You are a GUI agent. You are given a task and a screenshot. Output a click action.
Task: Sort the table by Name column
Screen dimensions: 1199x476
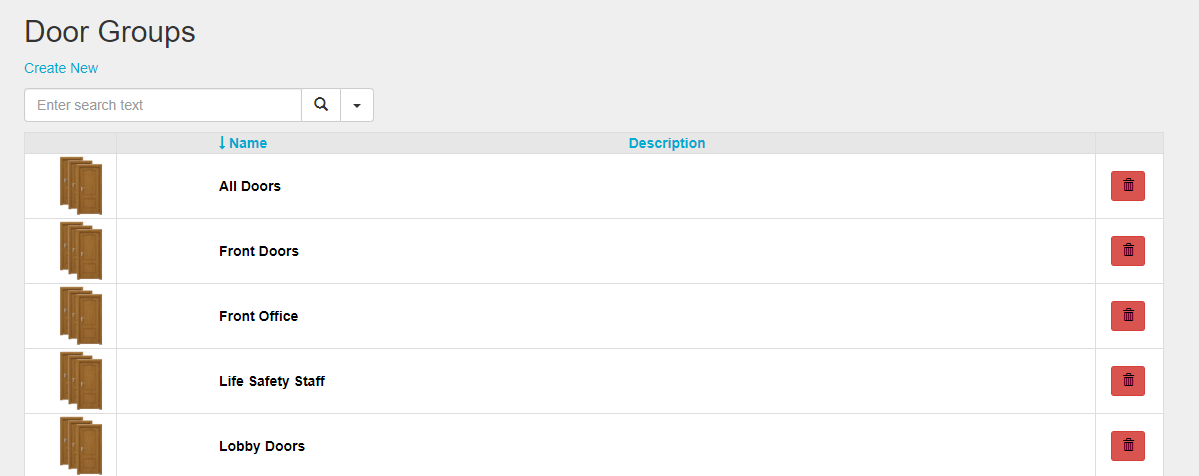(243, 143)
